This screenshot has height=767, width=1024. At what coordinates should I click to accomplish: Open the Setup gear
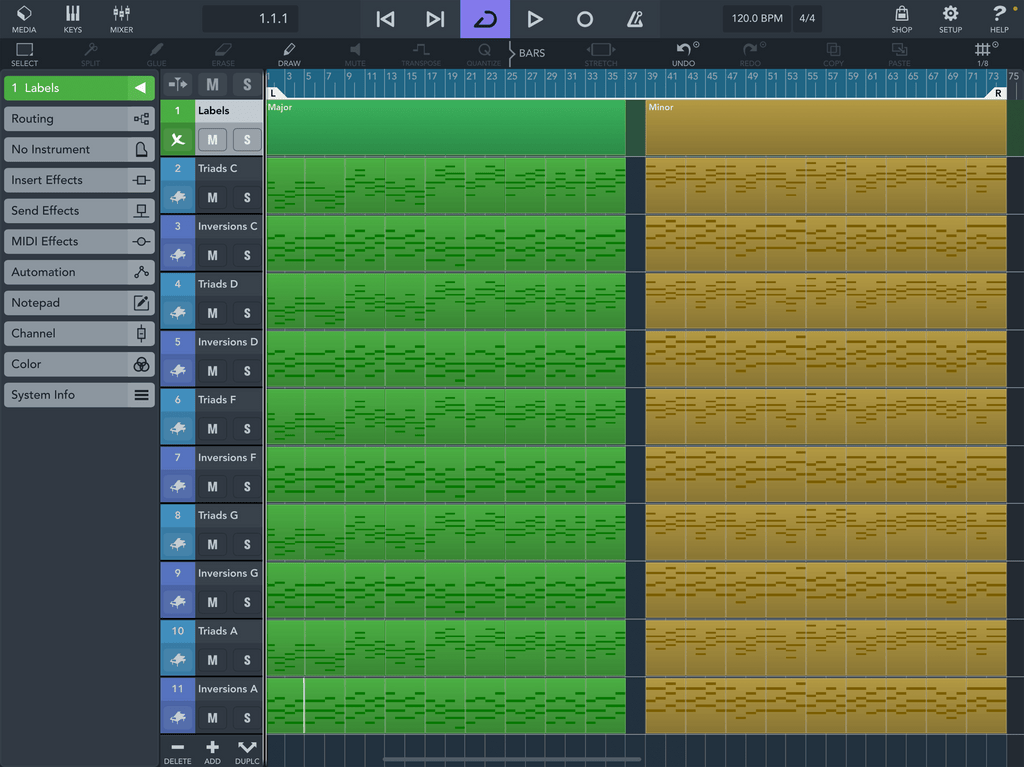pos(950,19)
